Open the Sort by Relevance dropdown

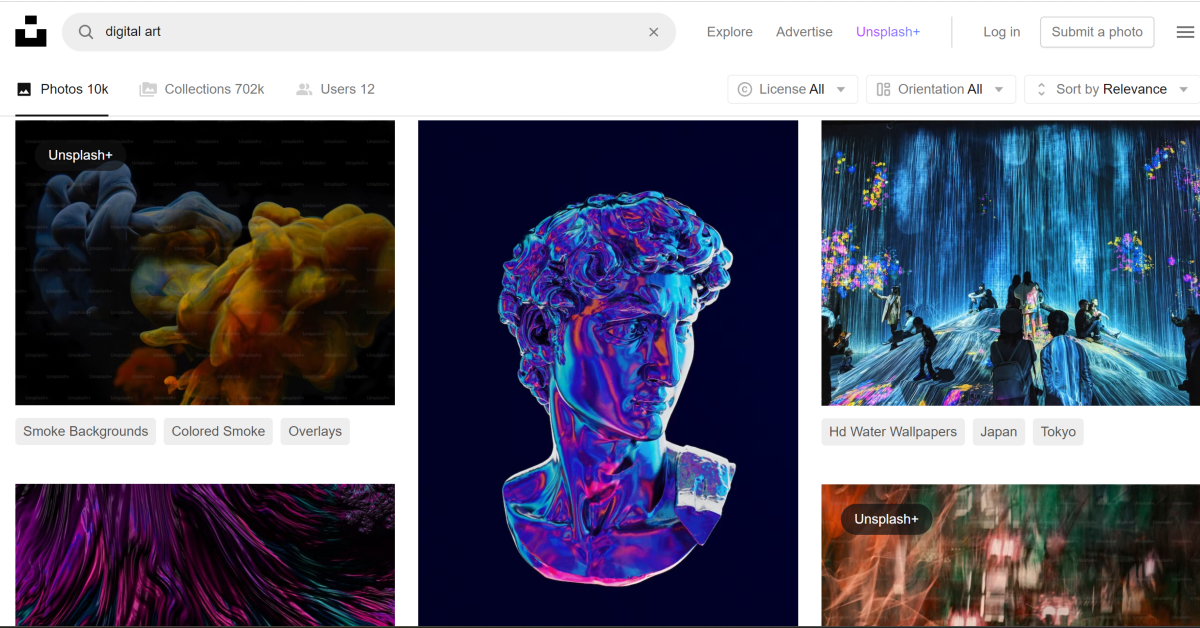click(1112, 89)
